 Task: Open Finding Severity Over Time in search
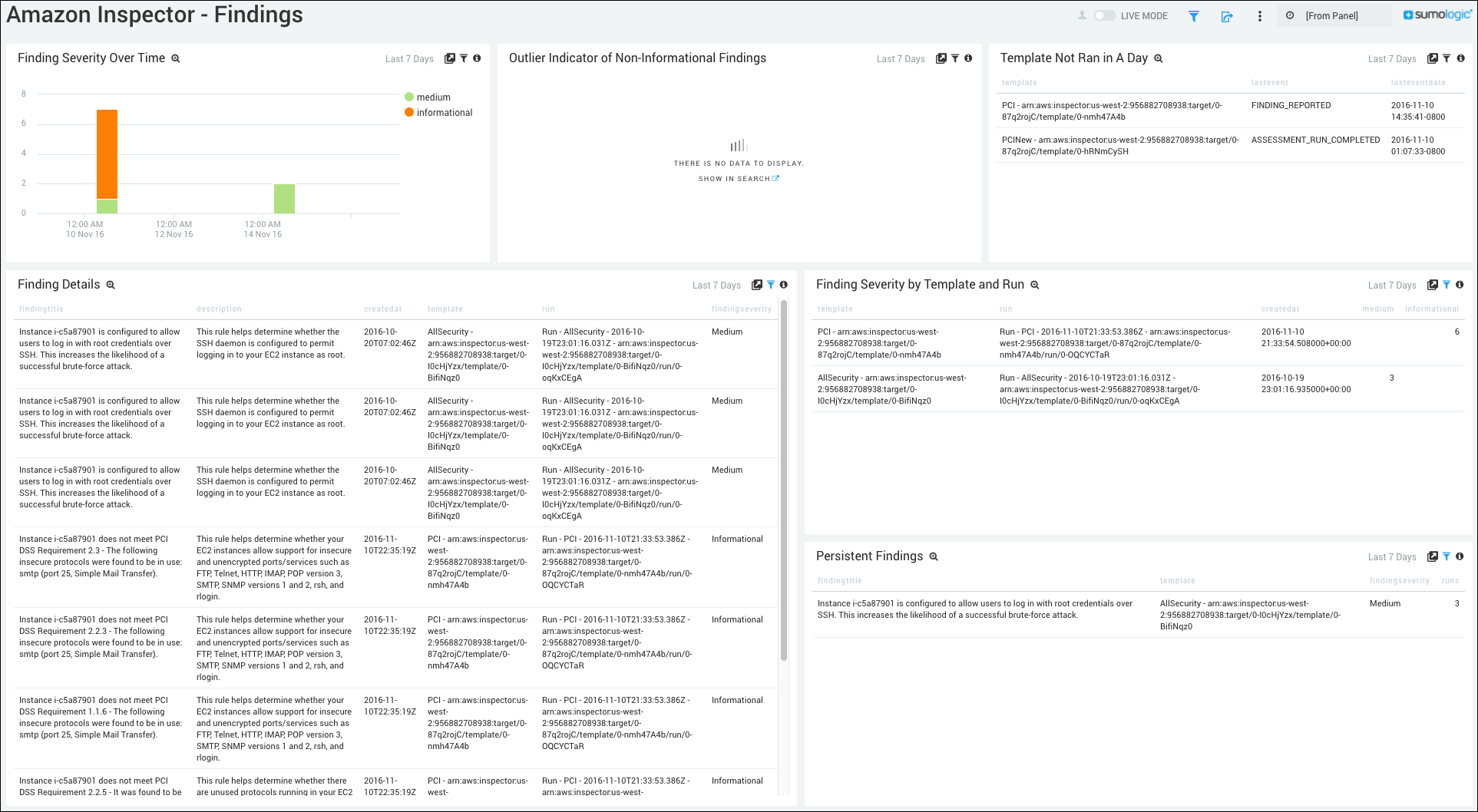(449, 58)
